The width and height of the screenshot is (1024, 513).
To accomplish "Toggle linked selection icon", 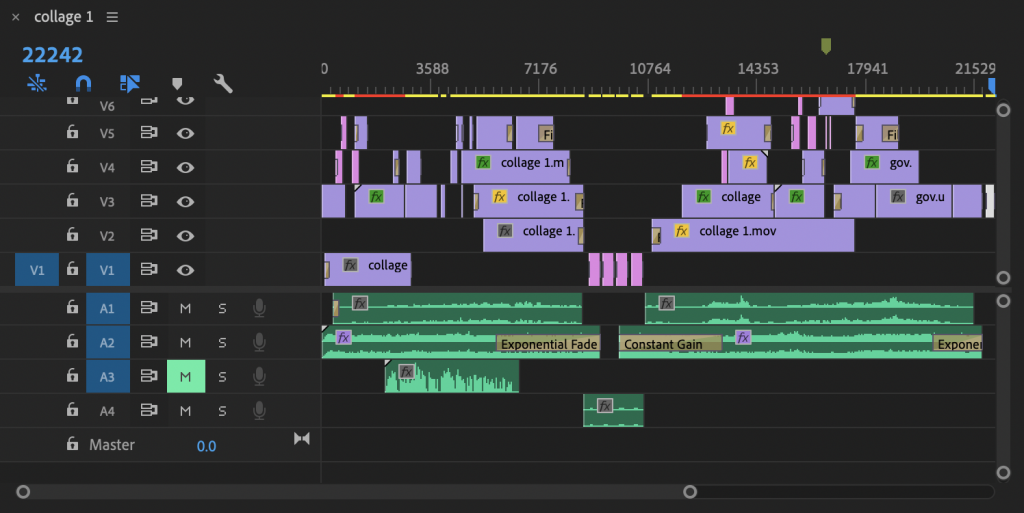I will click(129, 84).
